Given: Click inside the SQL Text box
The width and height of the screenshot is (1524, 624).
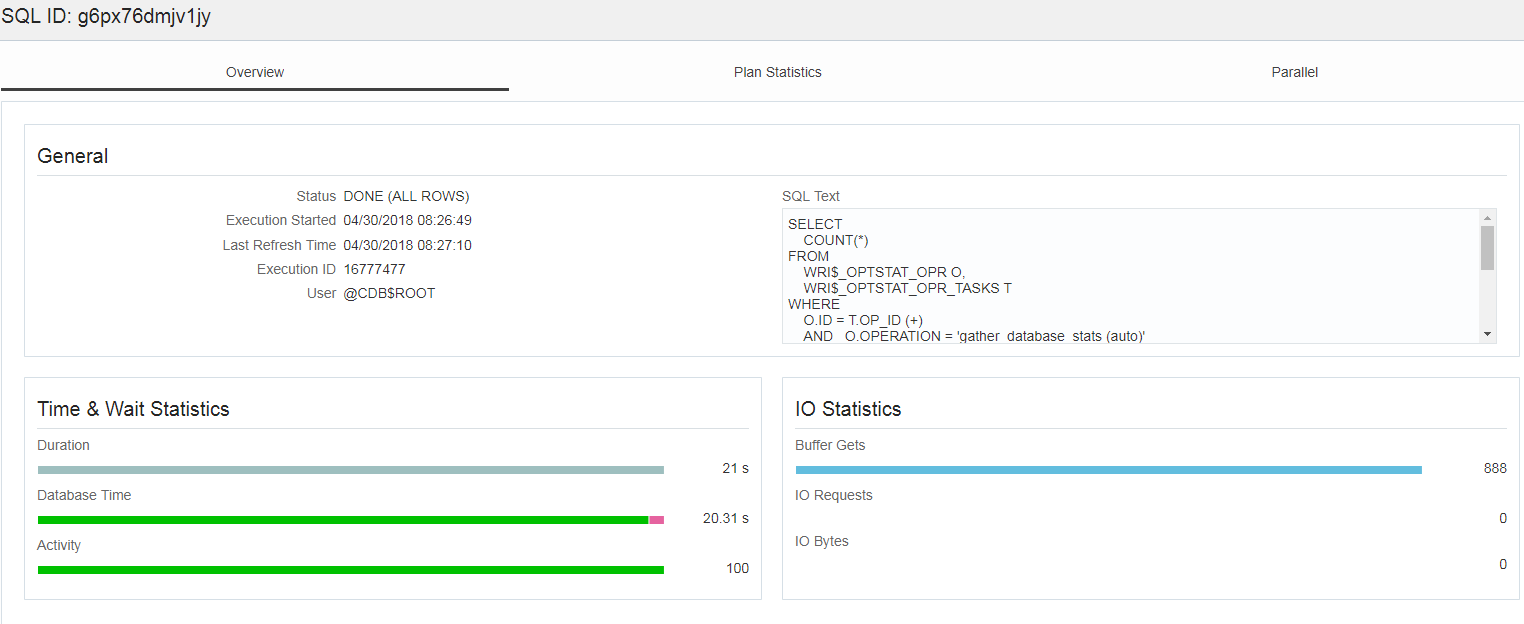Looking at the screenshot, I should pos(1131,276).
